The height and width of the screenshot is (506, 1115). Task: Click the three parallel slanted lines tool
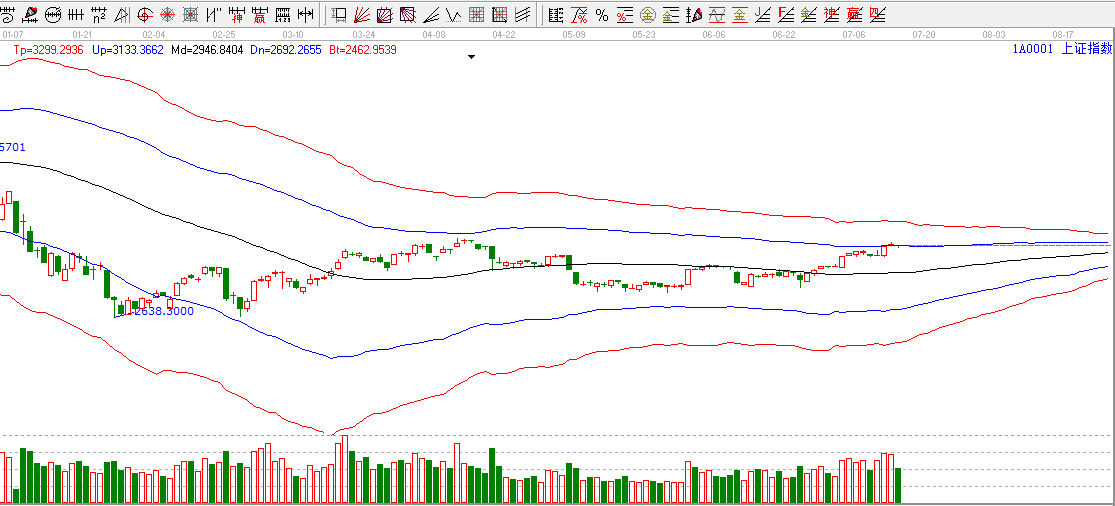[521, 15]
